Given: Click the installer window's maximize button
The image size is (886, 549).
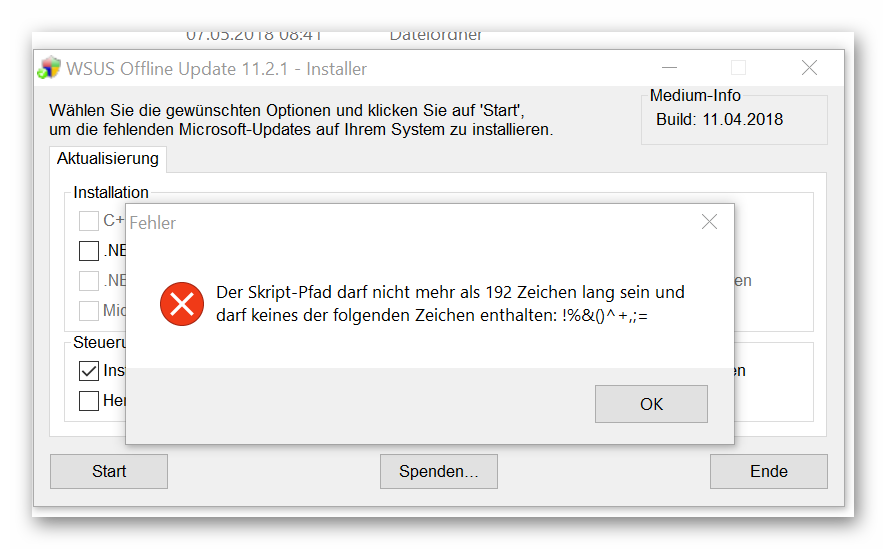Looking at the screenshot, I should (x=739, y=68).
